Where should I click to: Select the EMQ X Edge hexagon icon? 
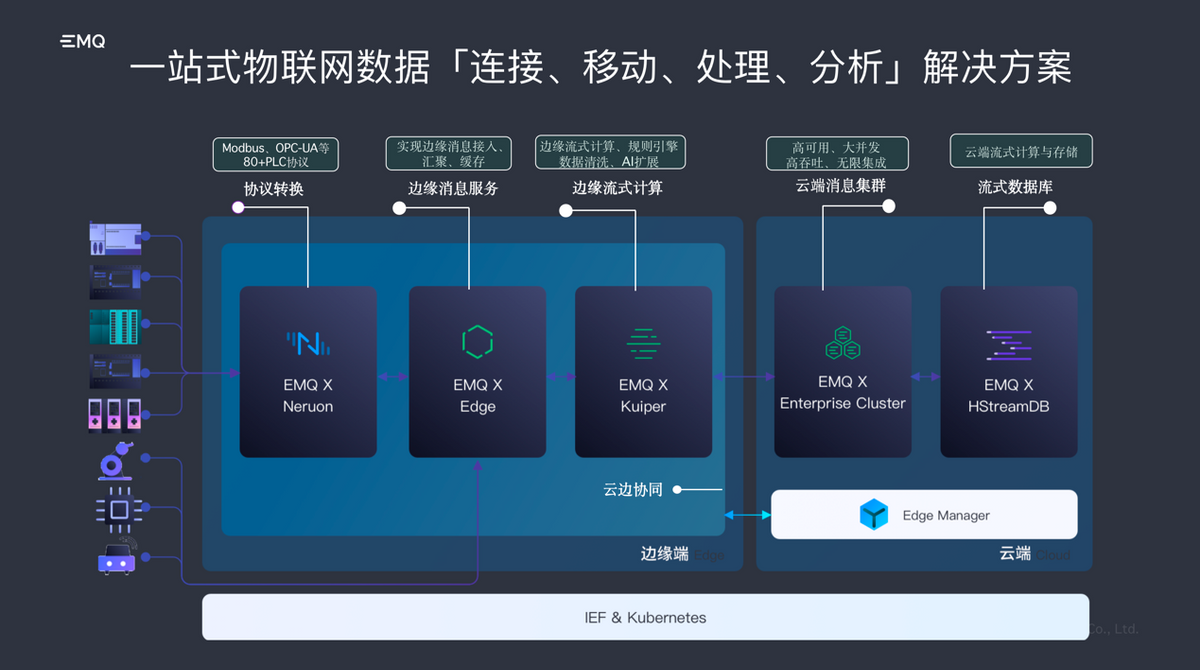pyautogui.click(x=477, y=342)
